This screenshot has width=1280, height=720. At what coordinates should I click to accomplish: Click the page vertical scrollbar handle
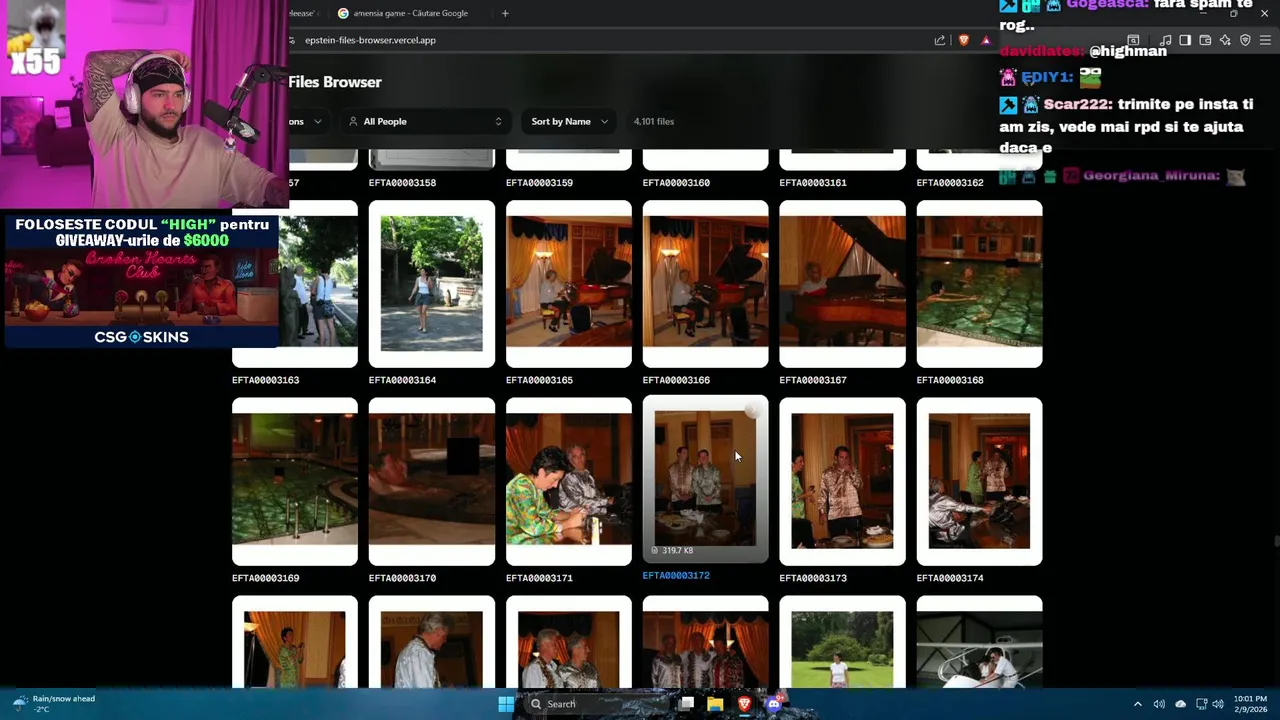click(1276, 541)
